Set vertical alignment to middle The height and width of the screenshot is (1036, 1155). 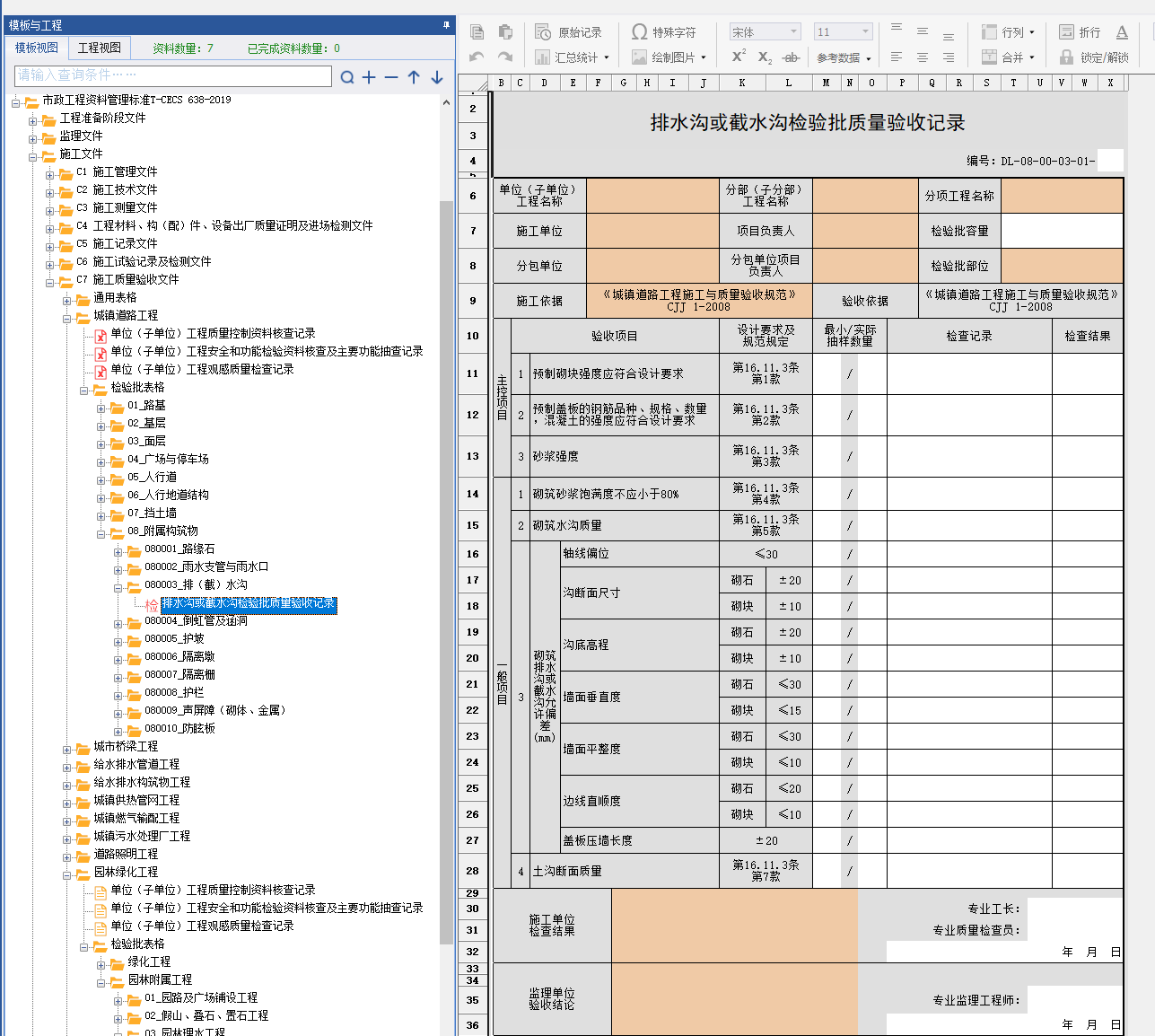[x=923, y=32]
